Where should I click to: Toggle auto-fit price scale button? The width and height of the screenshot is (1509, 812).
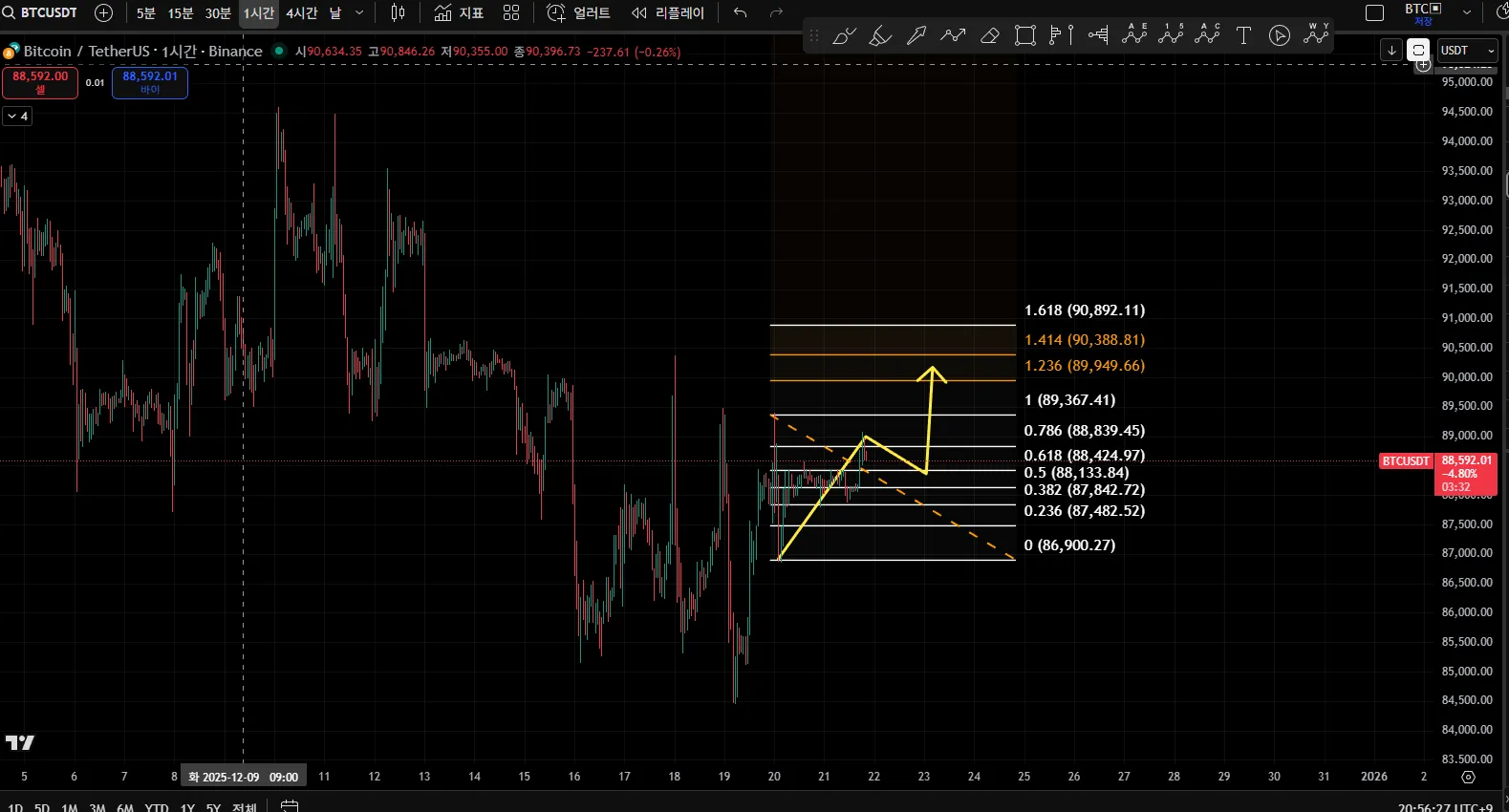(x=1418, y=50)
